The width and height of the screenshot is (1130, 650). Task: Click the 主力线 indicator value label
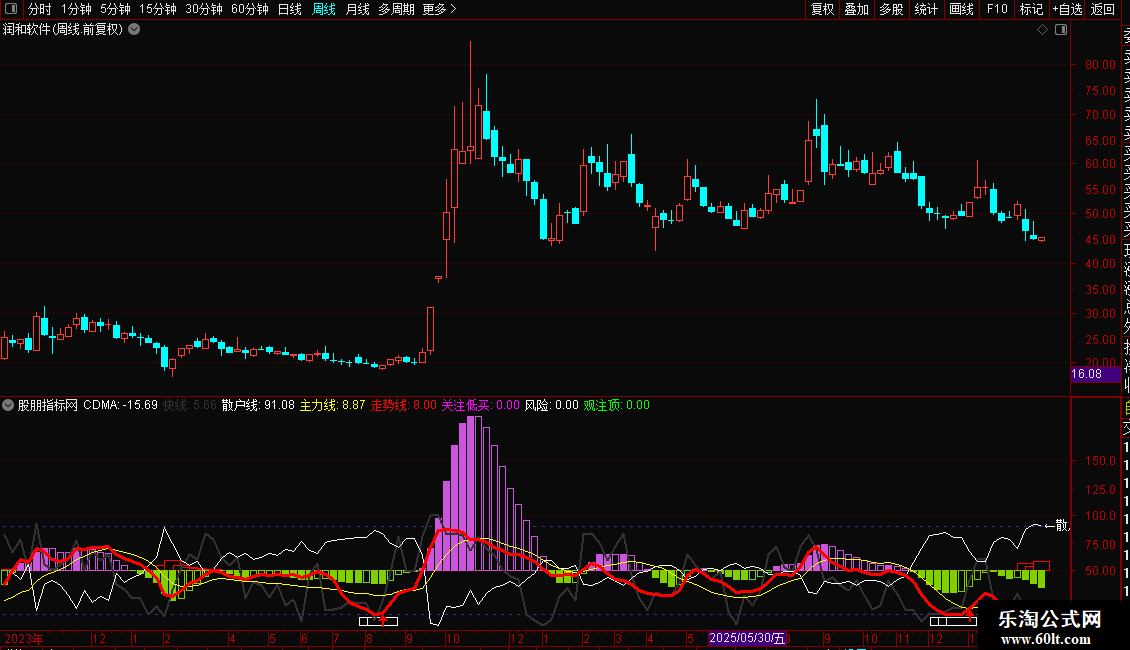(x=332, y=405)
